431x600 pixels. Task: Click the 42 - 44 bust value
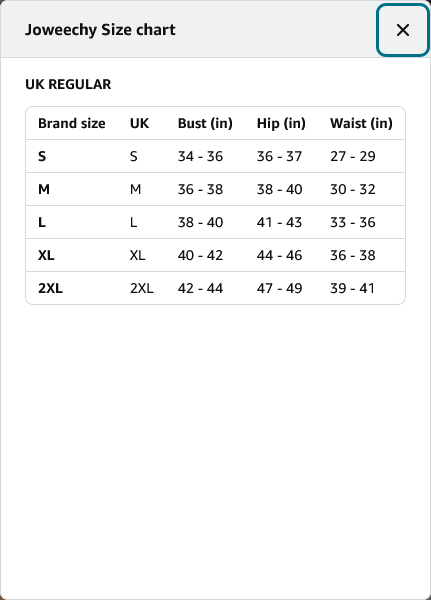click(x=200, y=288)
